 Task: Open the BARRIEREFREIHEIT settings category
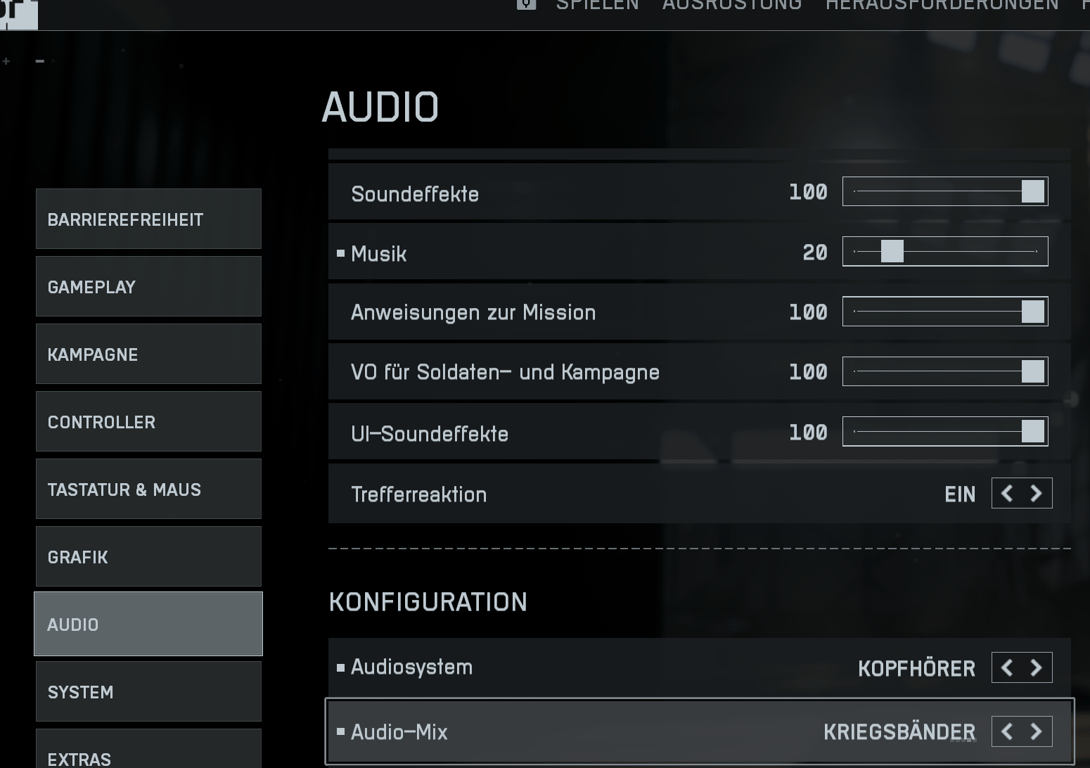coord(148,219)
